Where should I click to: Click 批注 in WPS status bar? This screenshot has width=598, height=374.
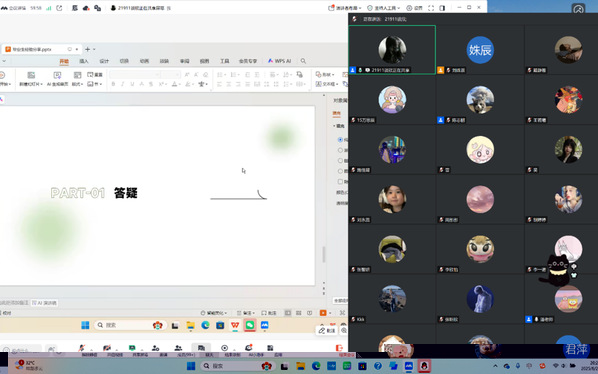tap(269, 313)
